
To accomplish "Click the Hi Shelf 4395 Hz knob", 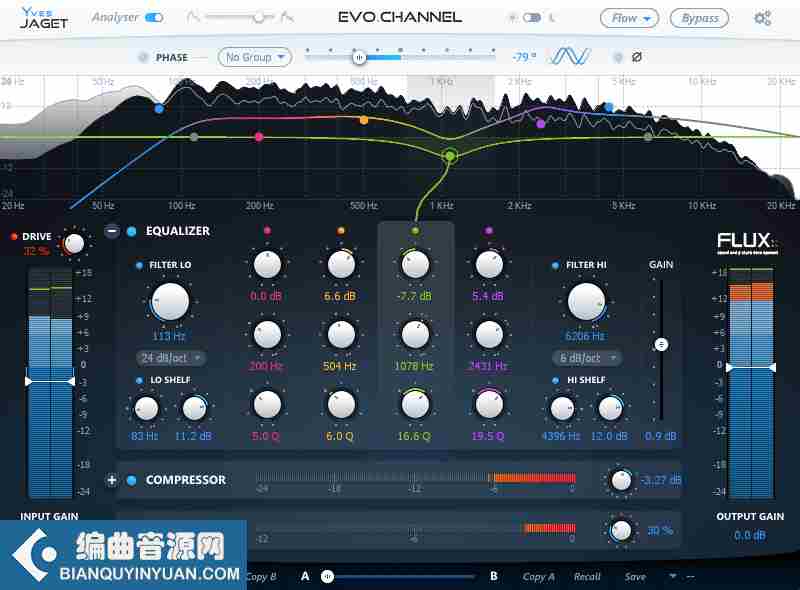I will (562, 408).
